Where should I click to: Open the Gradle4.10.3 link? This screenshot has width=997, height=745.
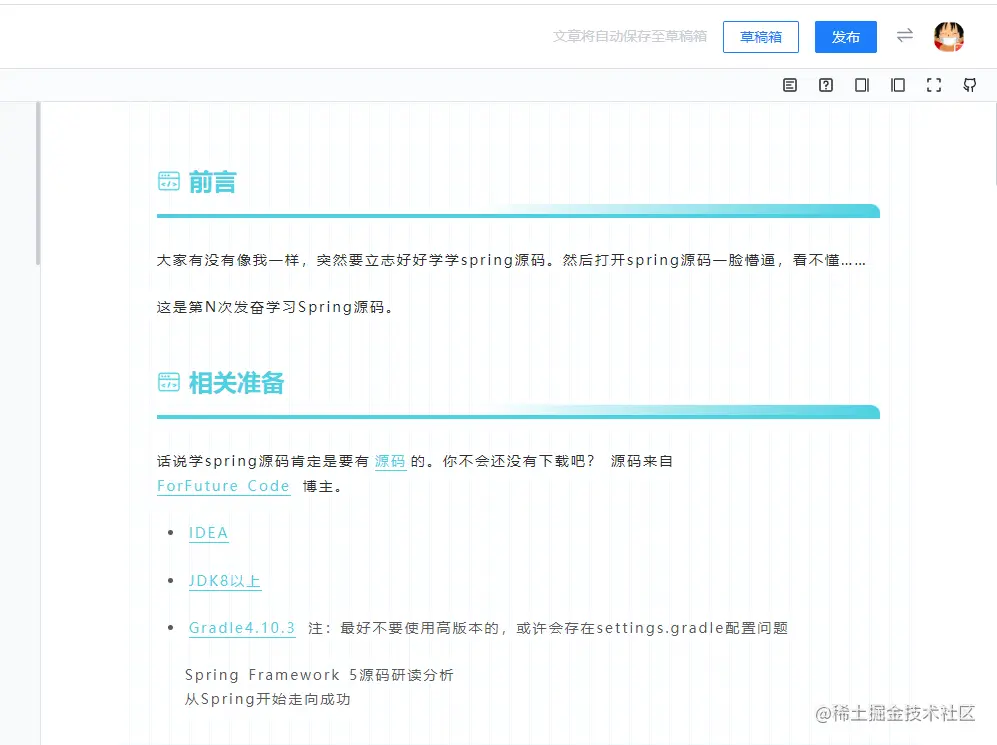pyautogui.click(x=242, y=628)
